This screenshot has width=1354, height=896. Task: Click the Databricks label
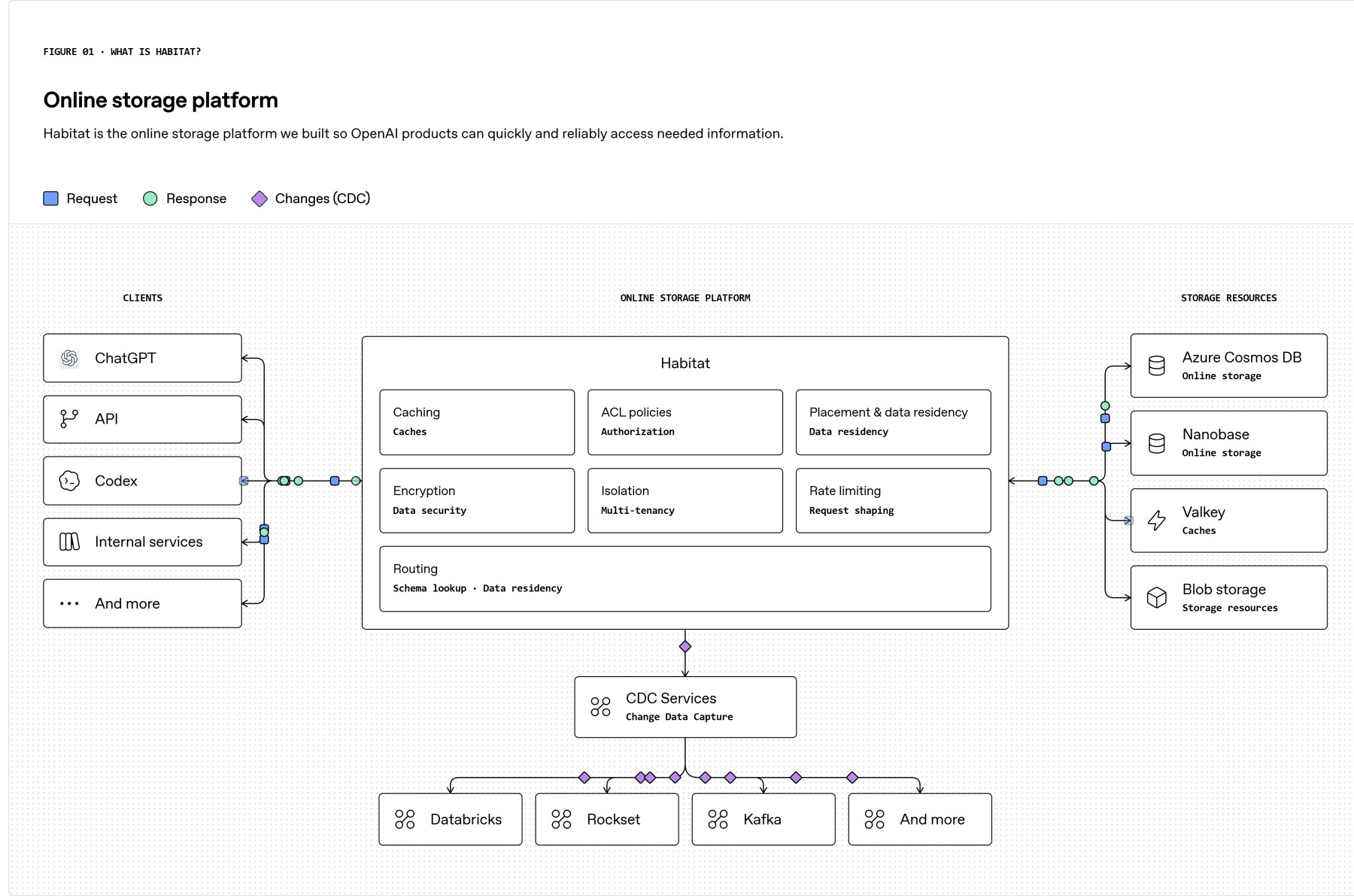coord(466,819)
